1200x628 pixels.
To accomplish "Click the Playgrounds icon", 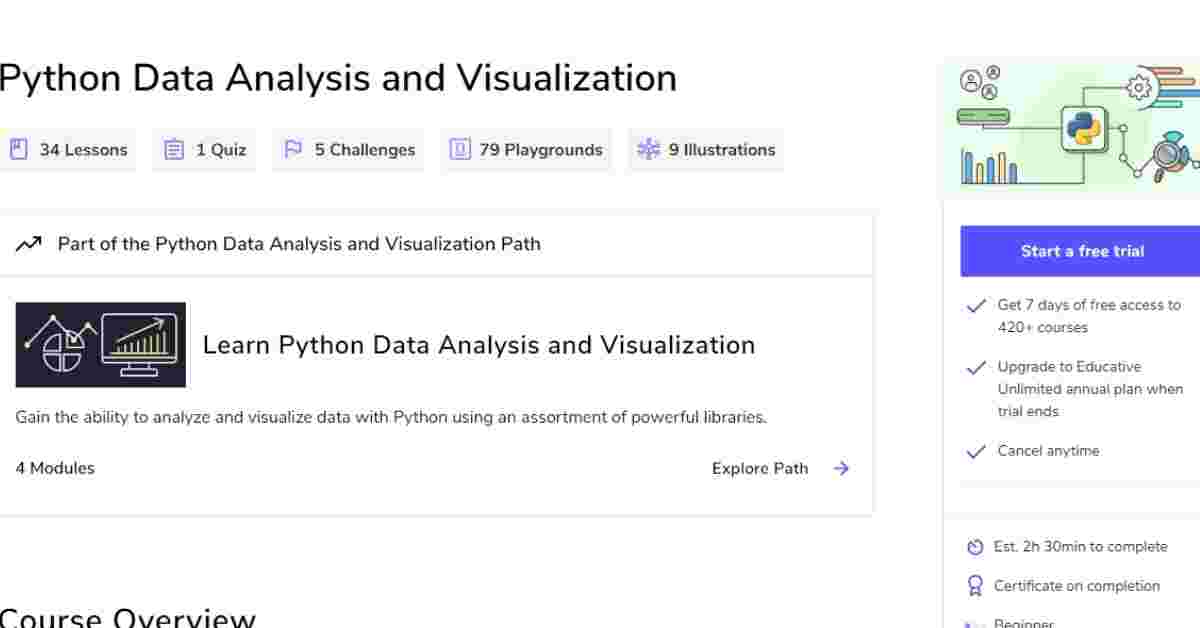I will [x=460, y=150].
